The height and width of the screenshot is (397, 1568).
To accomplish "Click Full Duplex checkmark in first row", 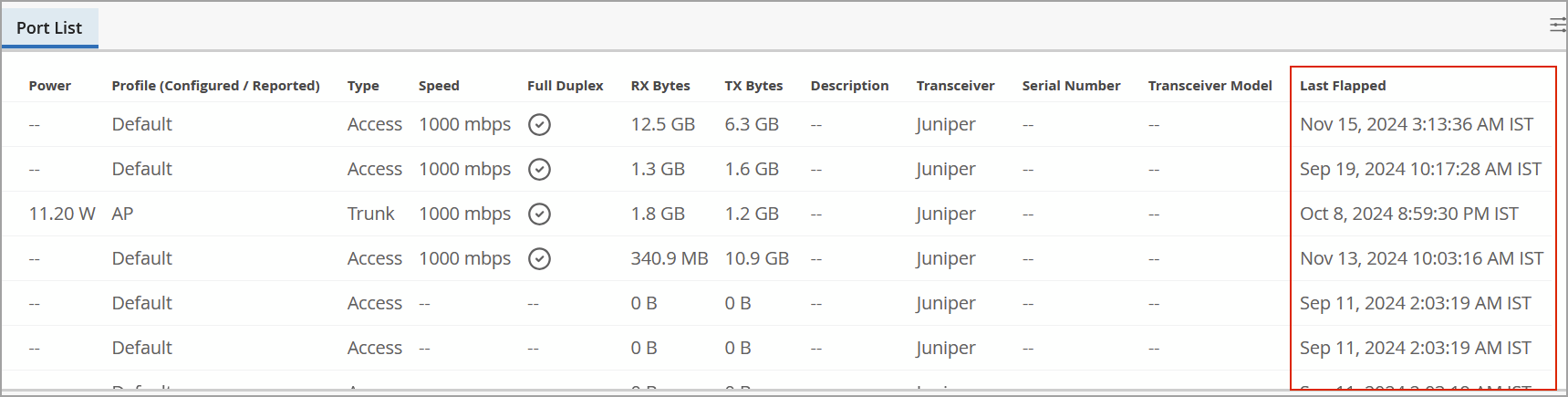I will (x=539, y=124).
